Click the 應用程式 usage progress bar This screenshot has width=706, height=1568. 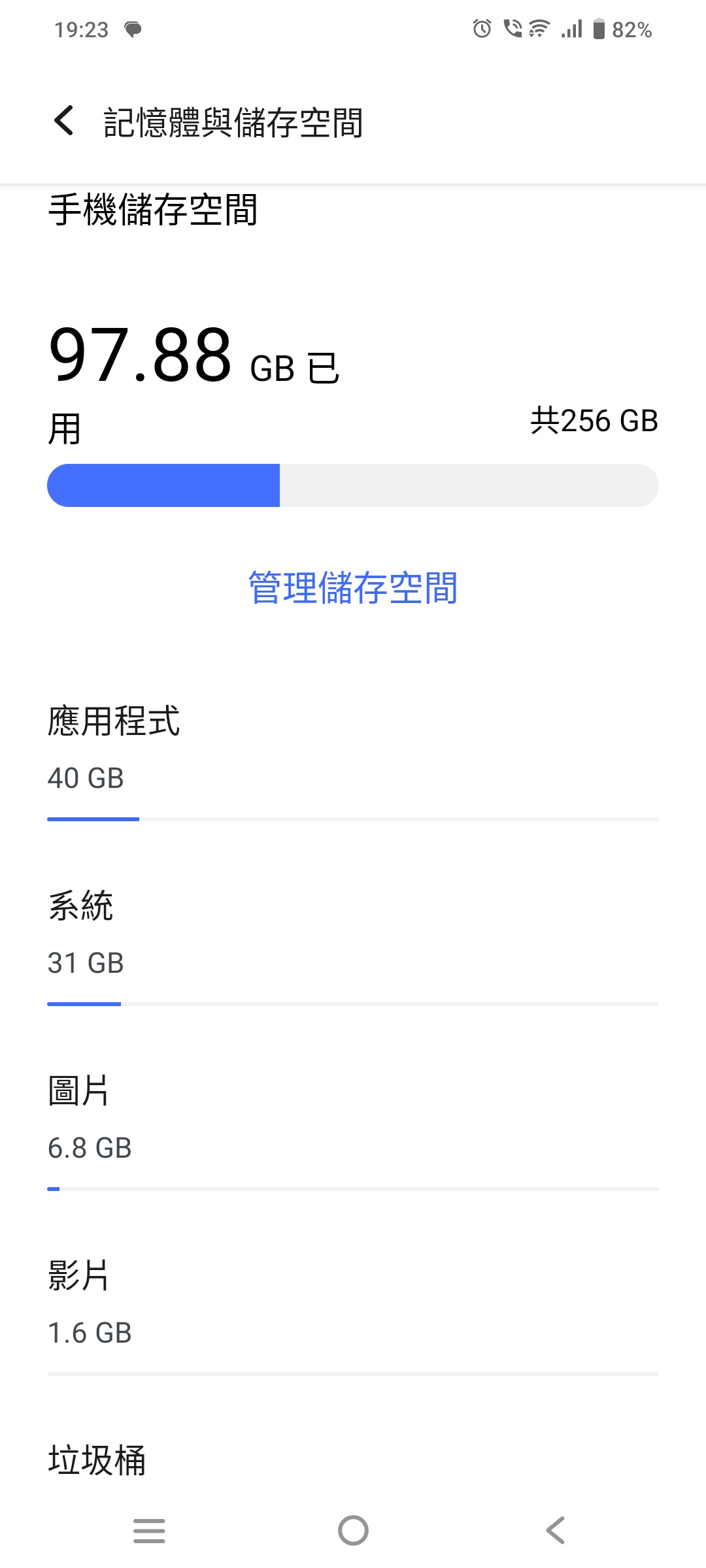(353, 819)
